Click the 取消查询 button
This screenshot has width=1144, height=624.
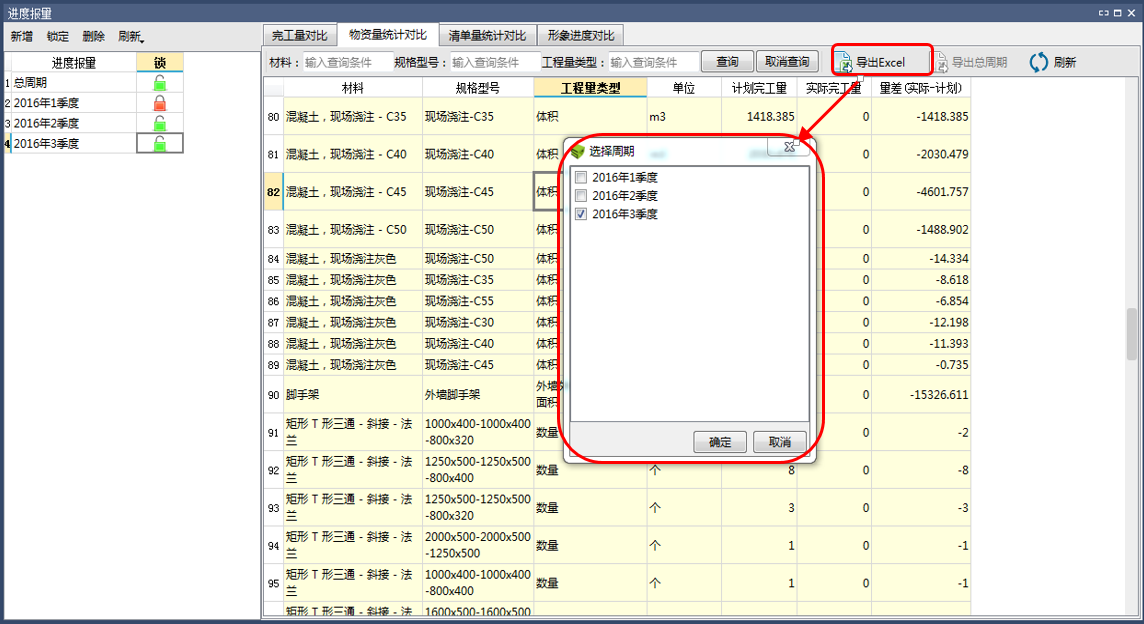click(x=786, y=62)
